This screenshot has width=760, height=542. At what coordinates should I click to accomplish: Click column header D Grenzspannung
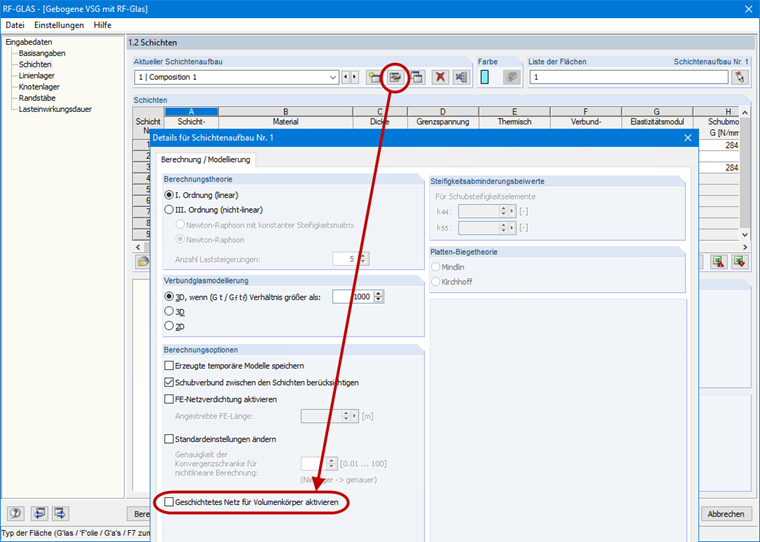[443, 117]
